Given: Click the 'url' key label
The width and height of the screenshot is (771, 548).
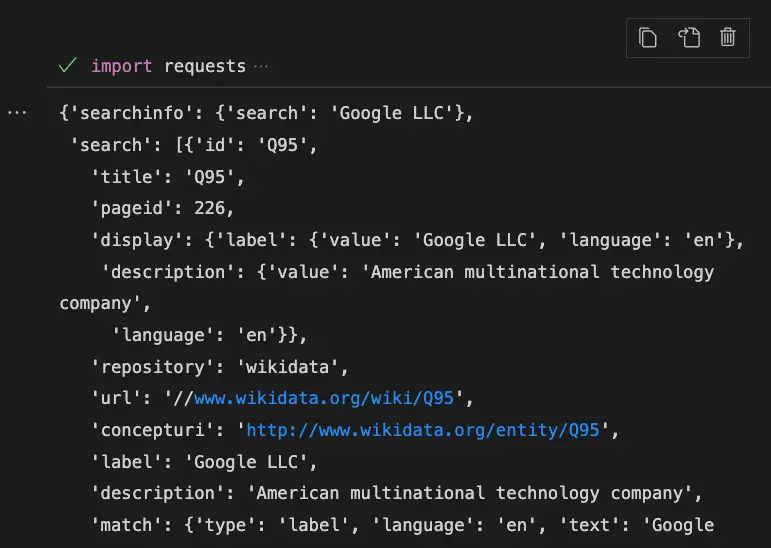Looking at the screenshot, I should point(116,397).
